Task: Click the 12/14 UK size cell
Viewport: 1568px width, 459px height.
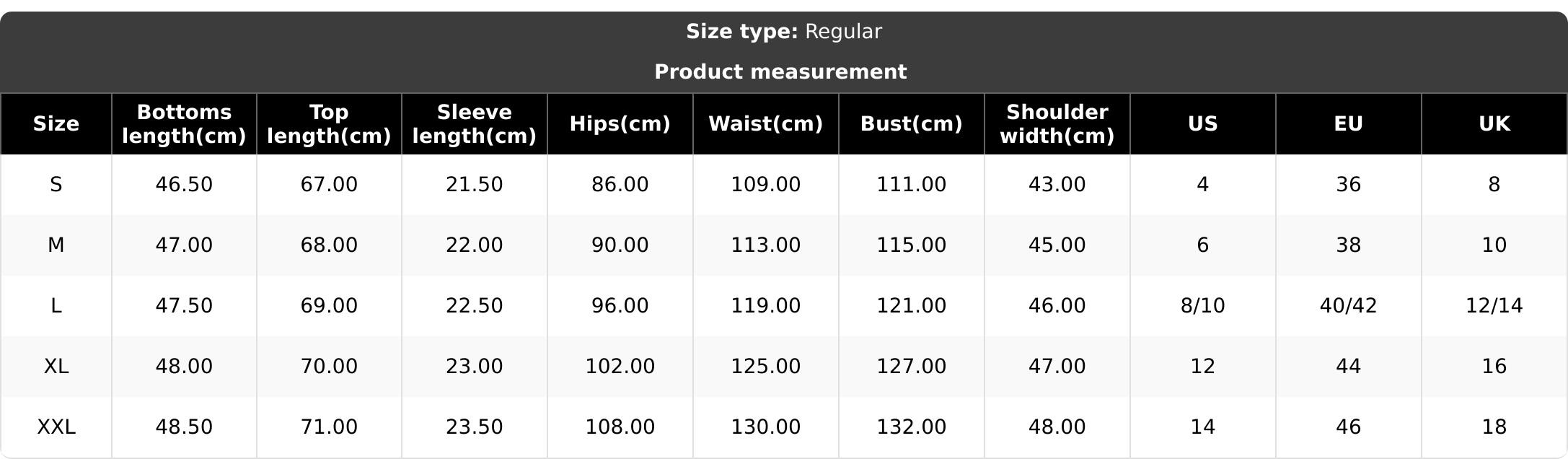Action: pyautogui.click(x=1494, y=306)
